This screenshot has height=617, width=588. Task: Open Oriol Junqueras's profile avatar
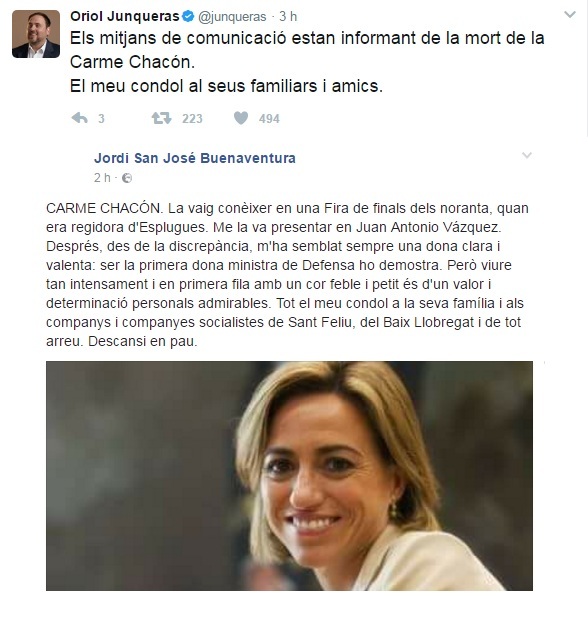pyautogui.click(x=36, y=34)
